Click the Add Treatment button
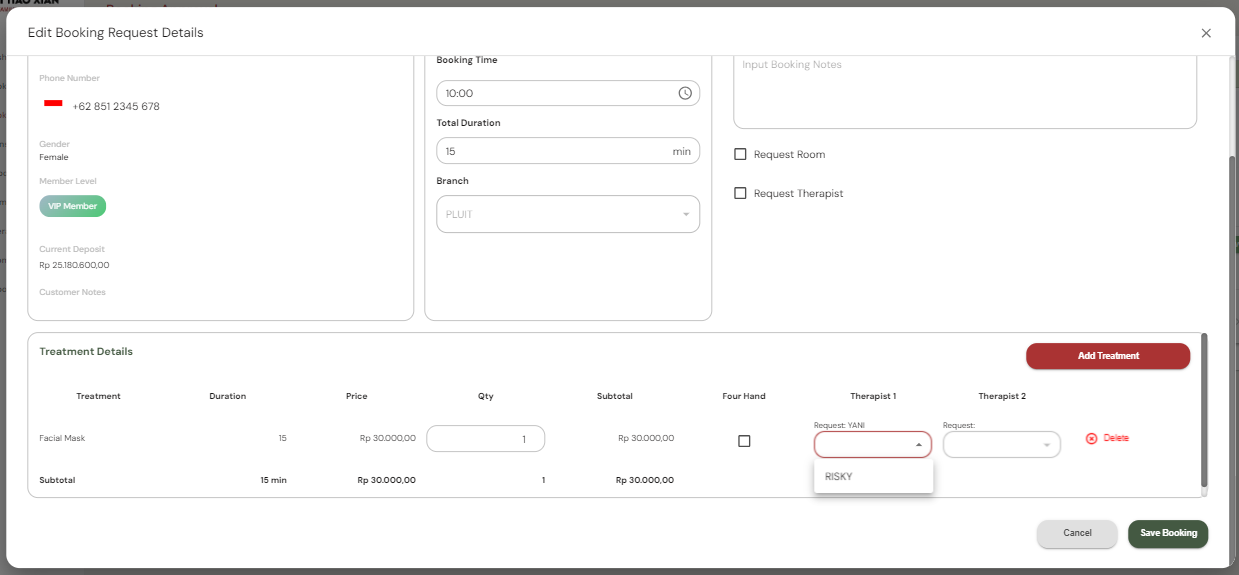The height and width of the screenshot is (575, 1239). click(1107, 356)
